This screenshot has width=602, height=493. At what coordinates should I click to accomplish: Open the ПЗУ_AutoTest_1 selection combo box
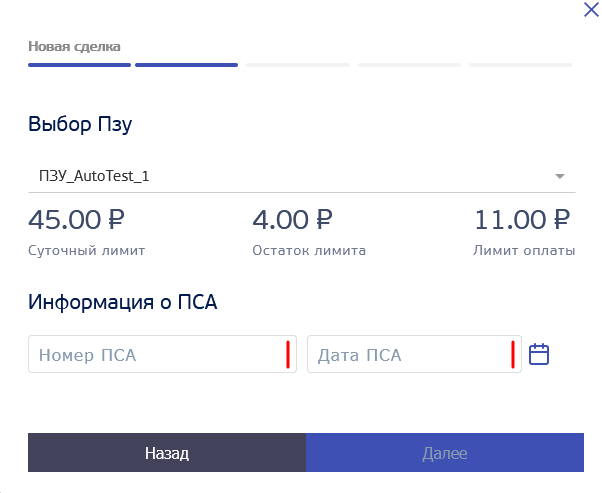click(x=302, y=176)
